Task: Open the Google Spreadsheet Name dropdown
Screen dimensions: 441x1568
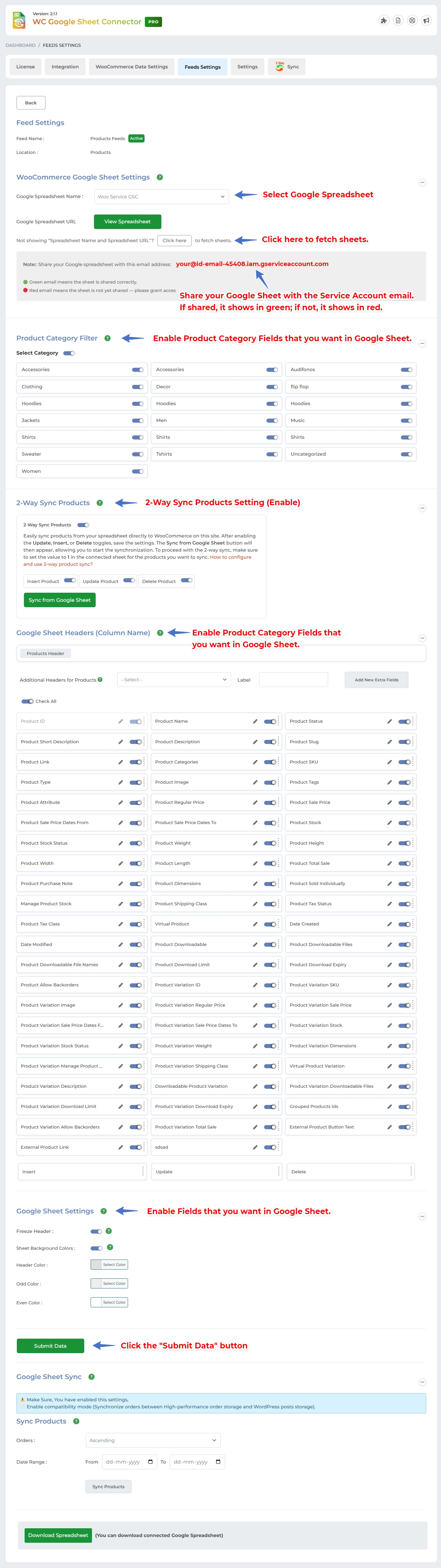Action: (x=161, y=197)
